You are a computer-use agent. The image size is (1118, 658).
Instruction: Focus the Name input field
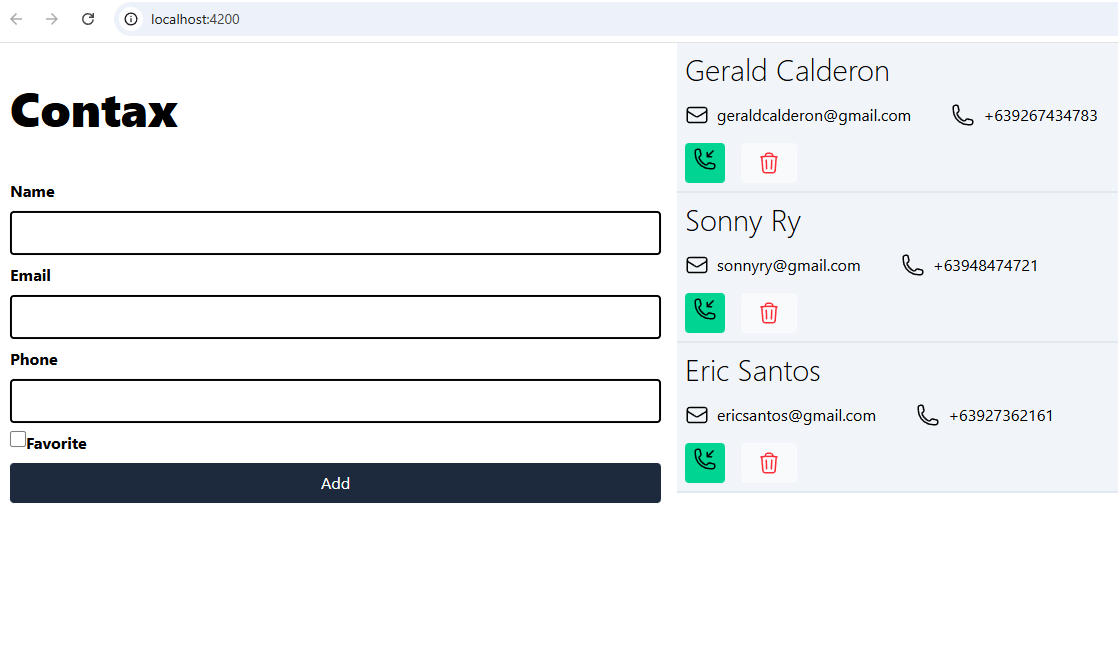point(335,233)
